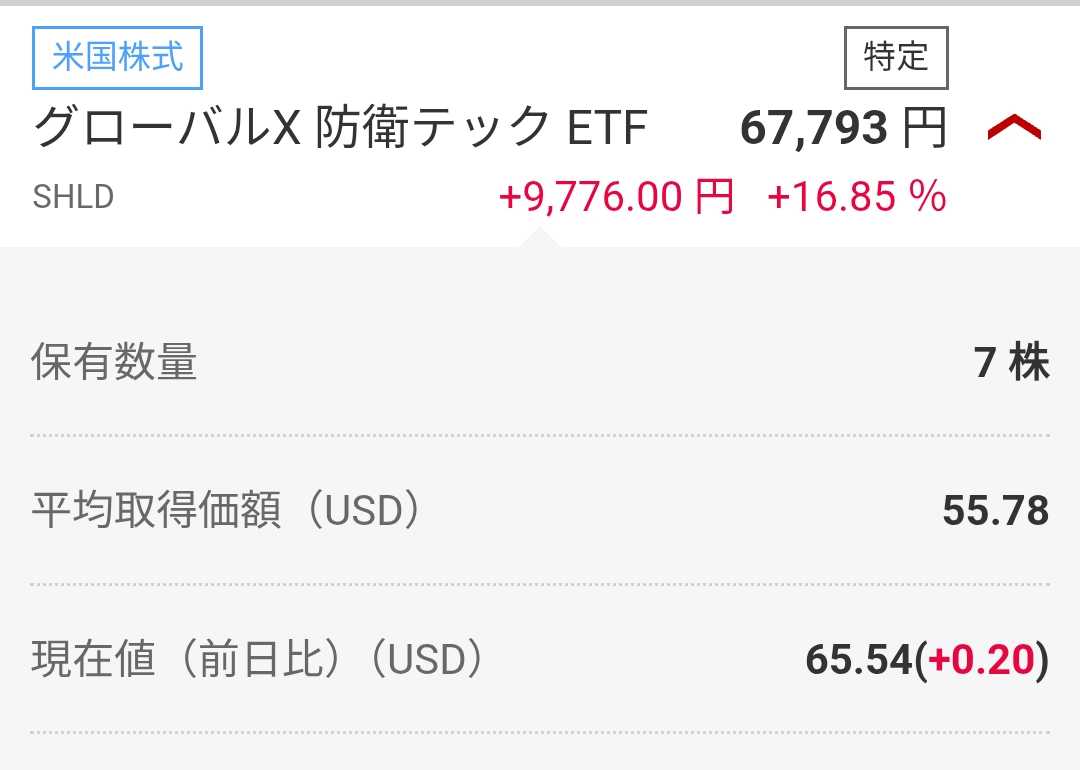Click the small pointer triangle under profit
Screen dimensions: 1080x770
point(540,238)
